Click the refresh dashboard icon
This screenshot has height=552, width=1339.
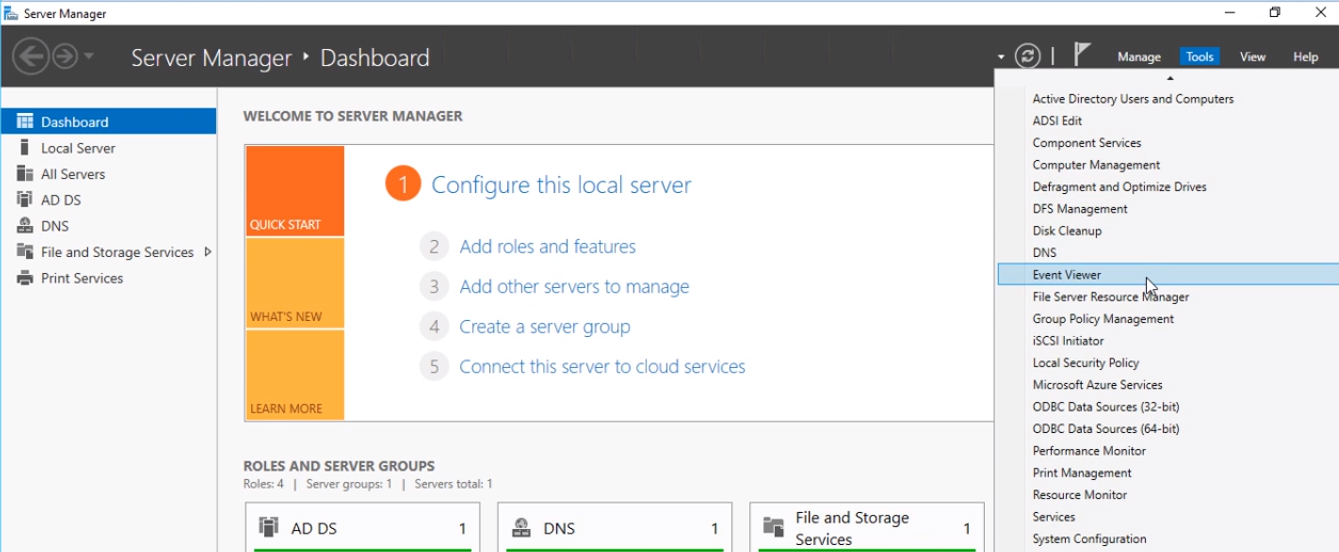click(1028, 57)
